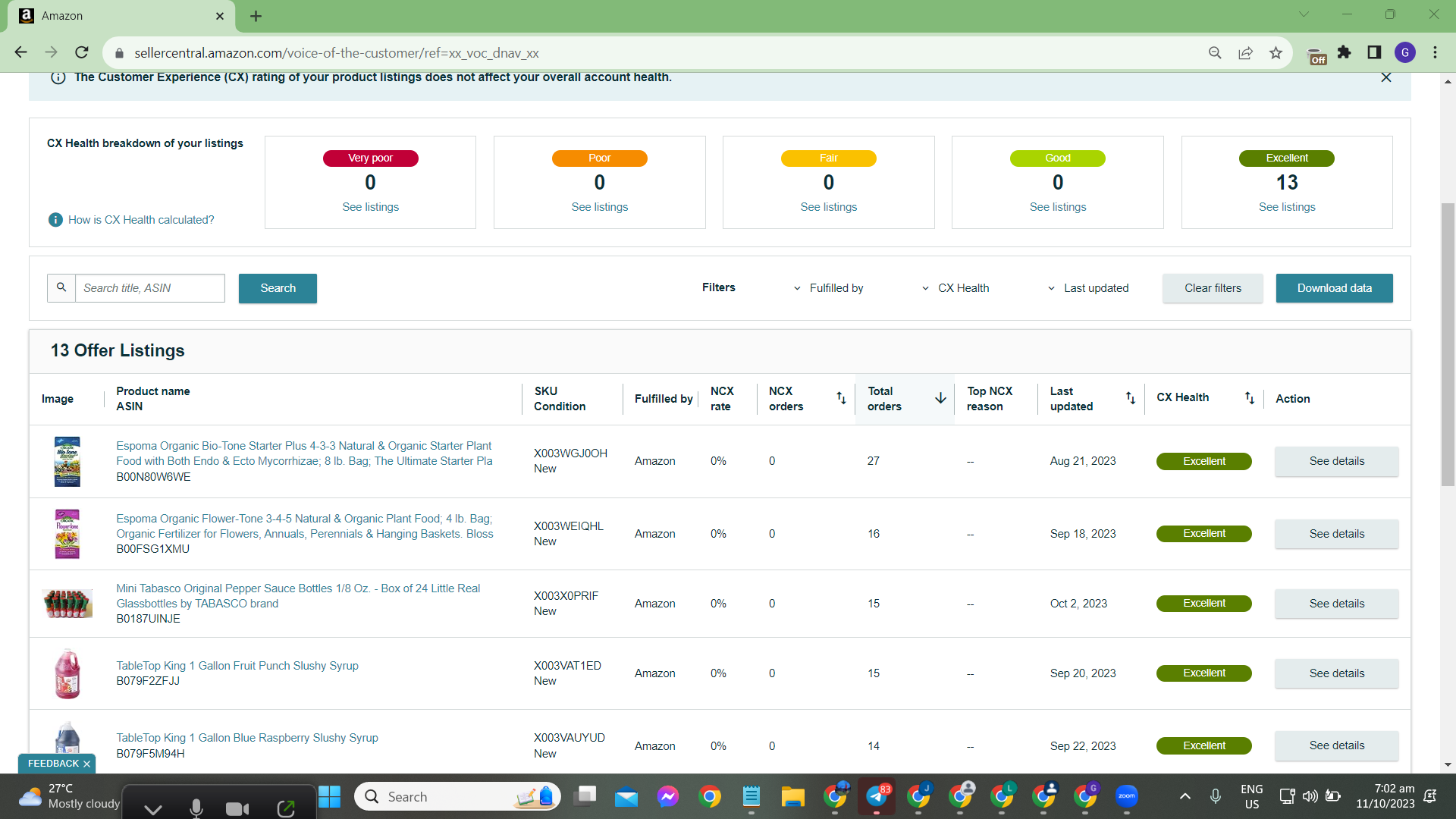Sort listings by Last updated
This screenshot has width=1456, height=819.
pyautogui.click(x=1131, y=398)
